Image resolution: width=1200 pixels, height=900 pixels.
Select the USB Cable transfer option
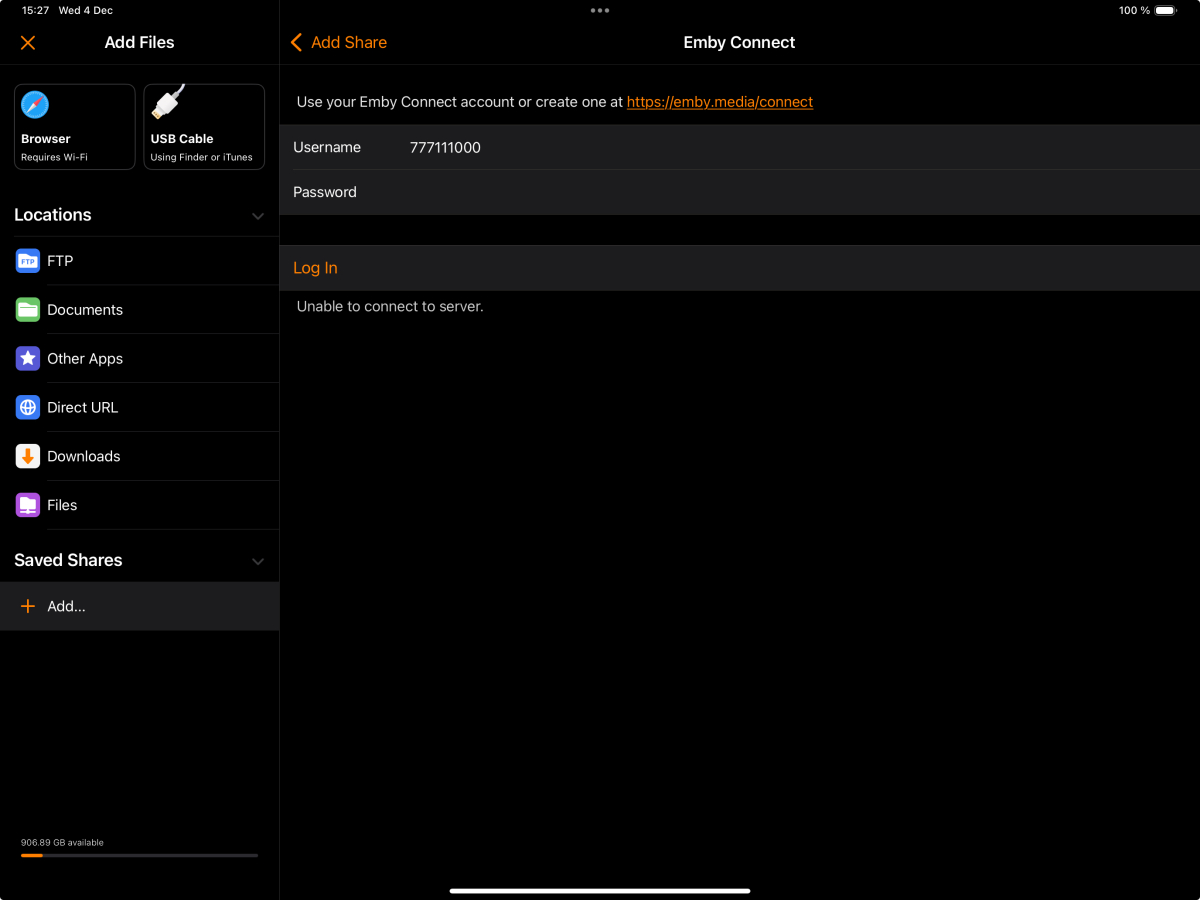pyautogui.click(x=204, y=127)
